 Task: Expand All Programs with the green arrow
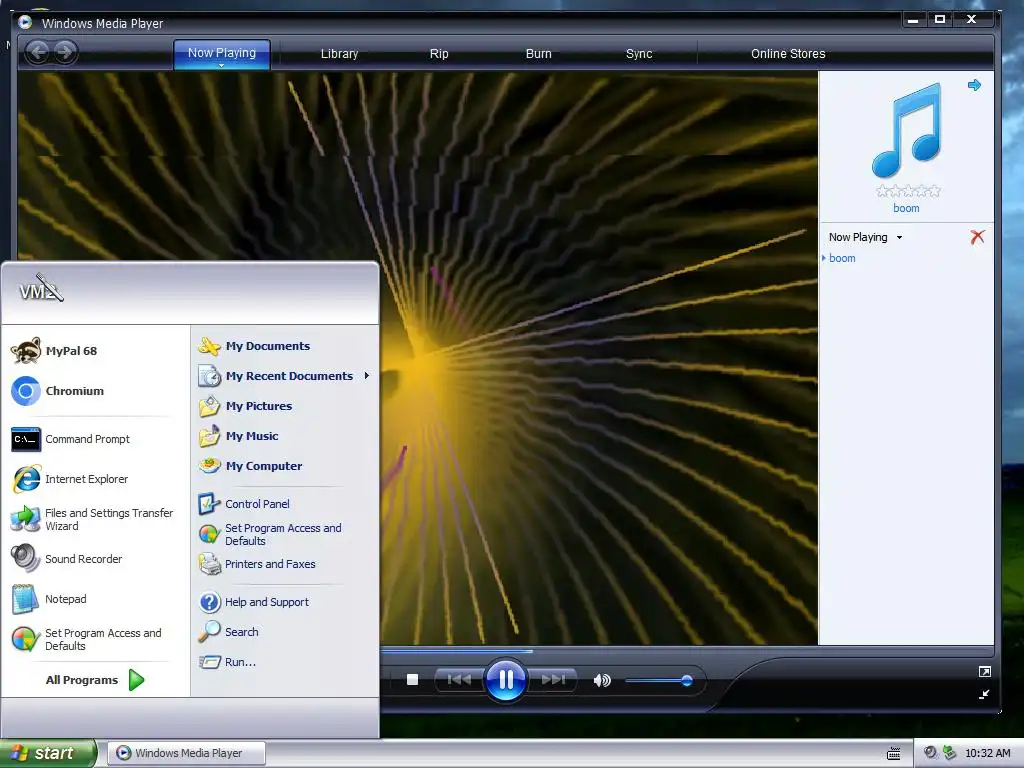(x=136, y=680)
